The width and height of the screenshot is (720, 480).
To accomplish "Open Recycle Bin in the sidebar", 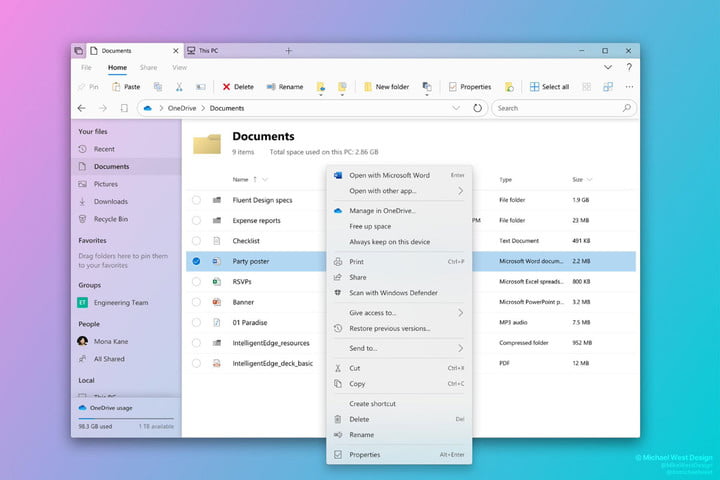I will (109, 218).
